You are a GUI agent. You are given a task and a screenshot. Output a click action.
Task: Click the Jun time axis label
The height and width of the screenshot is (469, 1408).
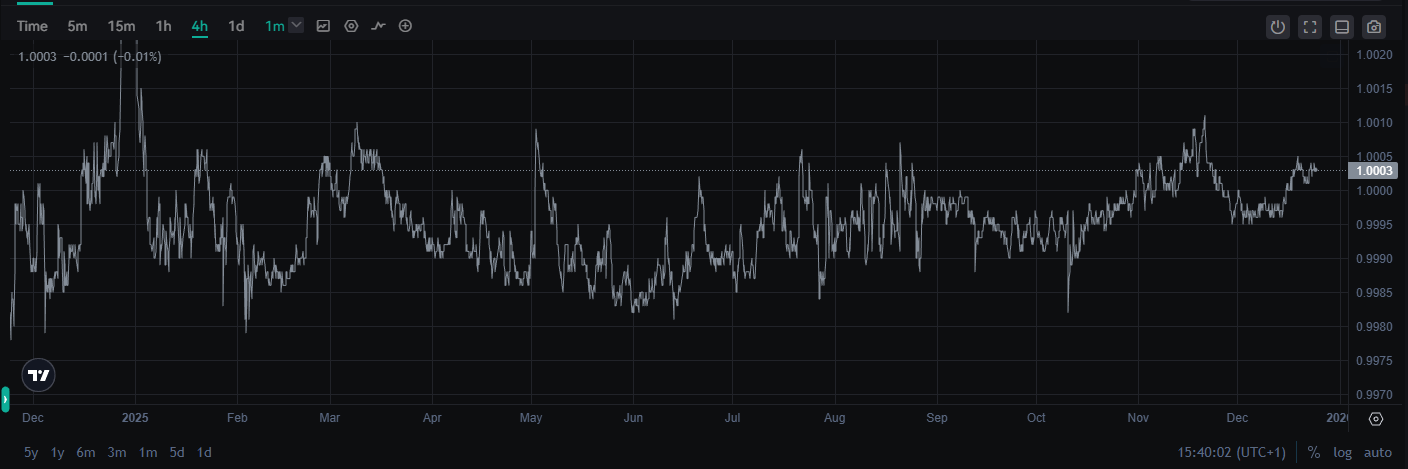pos(632,418)
